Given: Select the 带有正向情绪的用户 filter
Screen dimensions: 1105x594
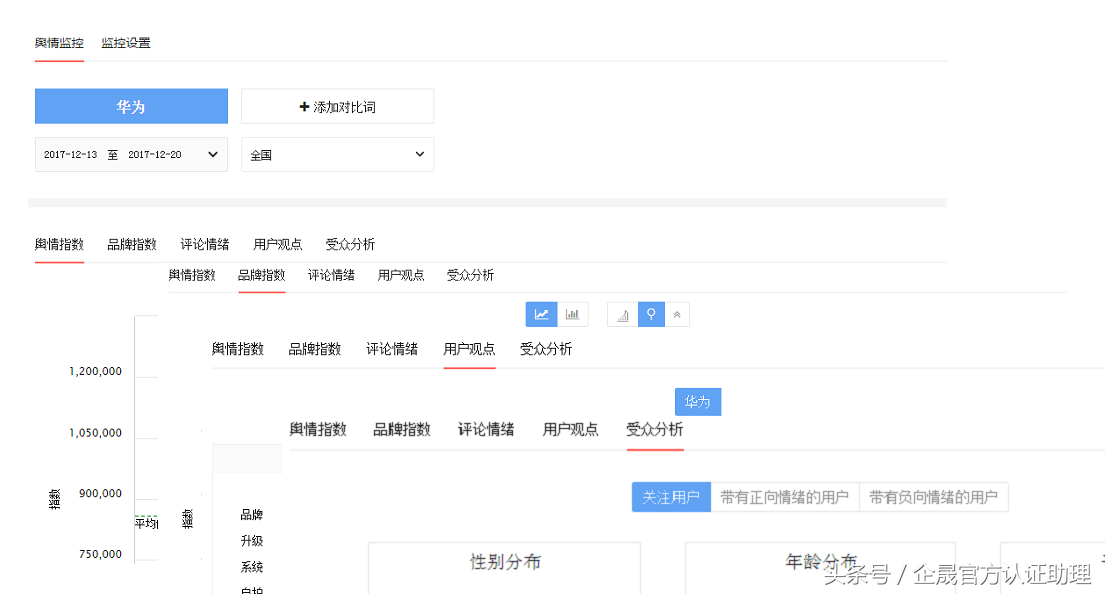Looking at the screenshot, I should [784, 497].
